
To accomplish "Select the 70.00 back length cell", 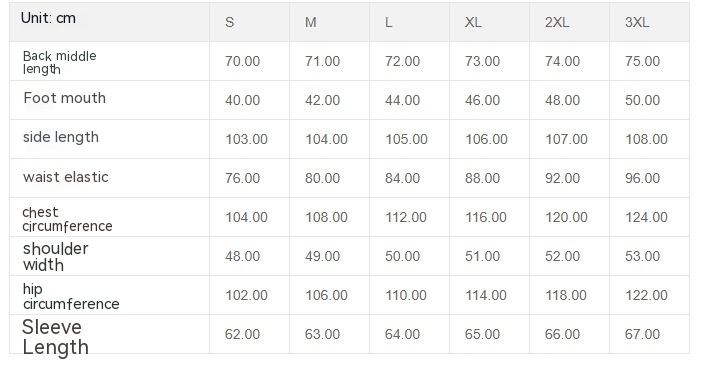I will (250, 61).
